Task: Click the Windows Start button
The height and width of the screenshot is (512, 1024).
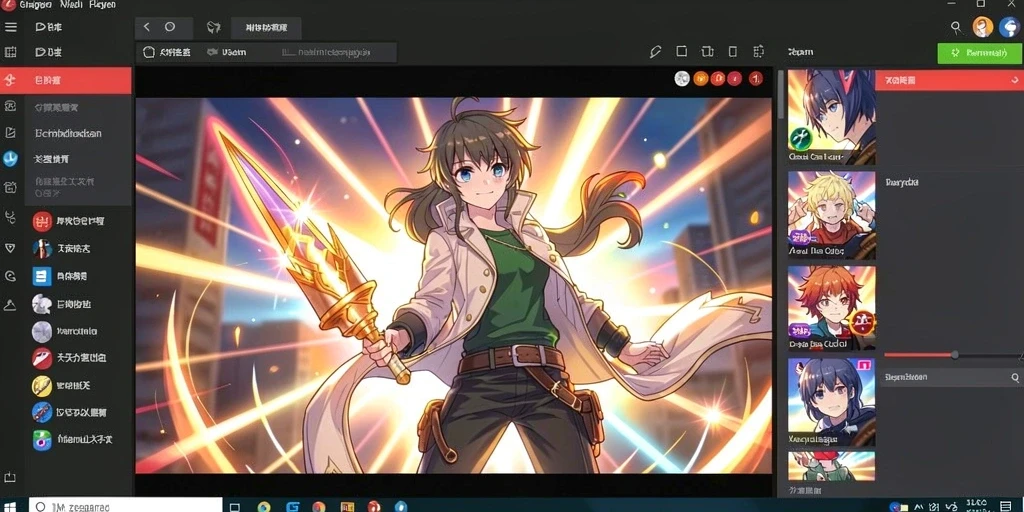Action: tap(10, 506)
